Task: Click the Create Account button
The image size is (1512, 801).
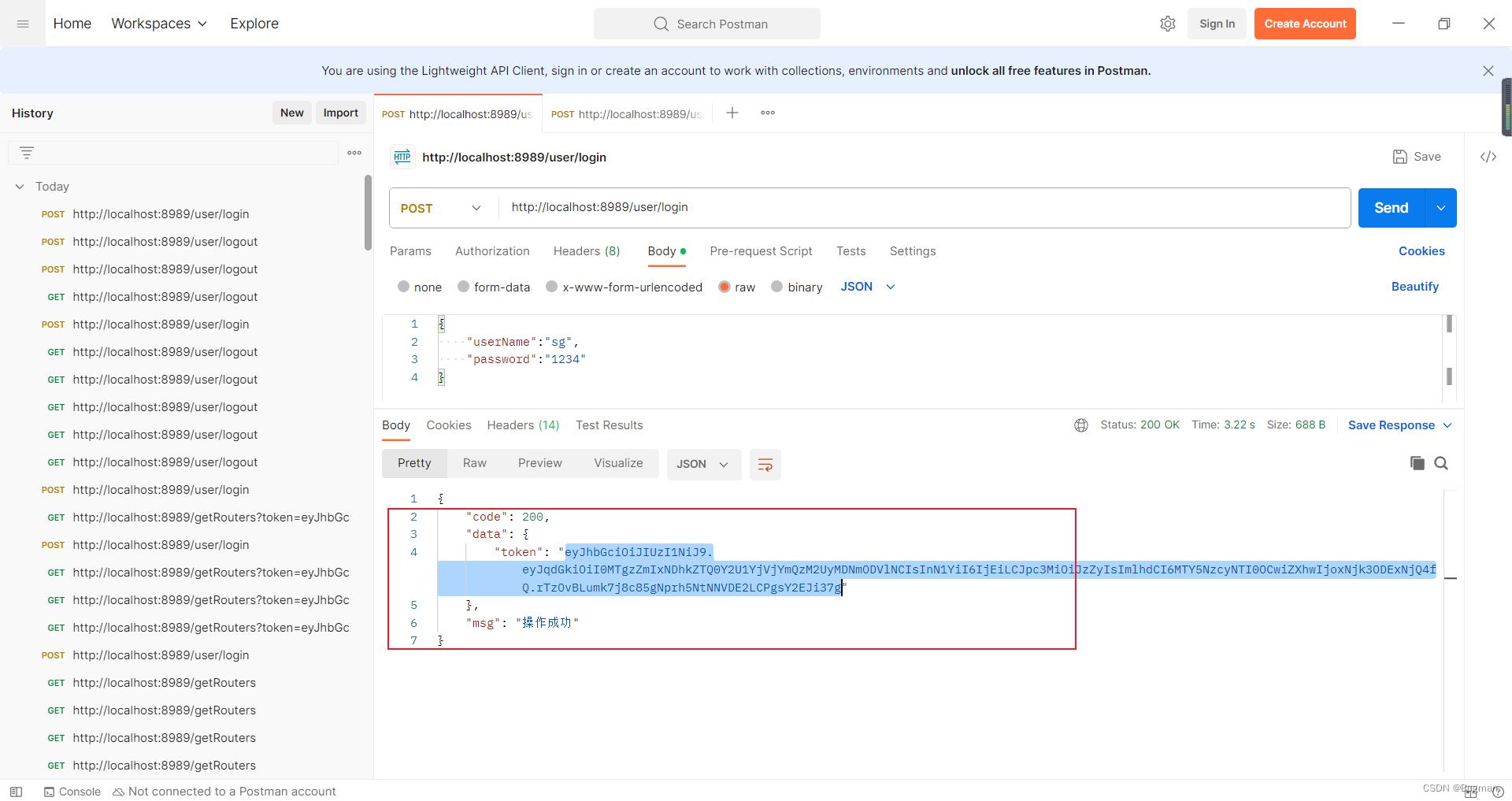Action: (1305, 24)
